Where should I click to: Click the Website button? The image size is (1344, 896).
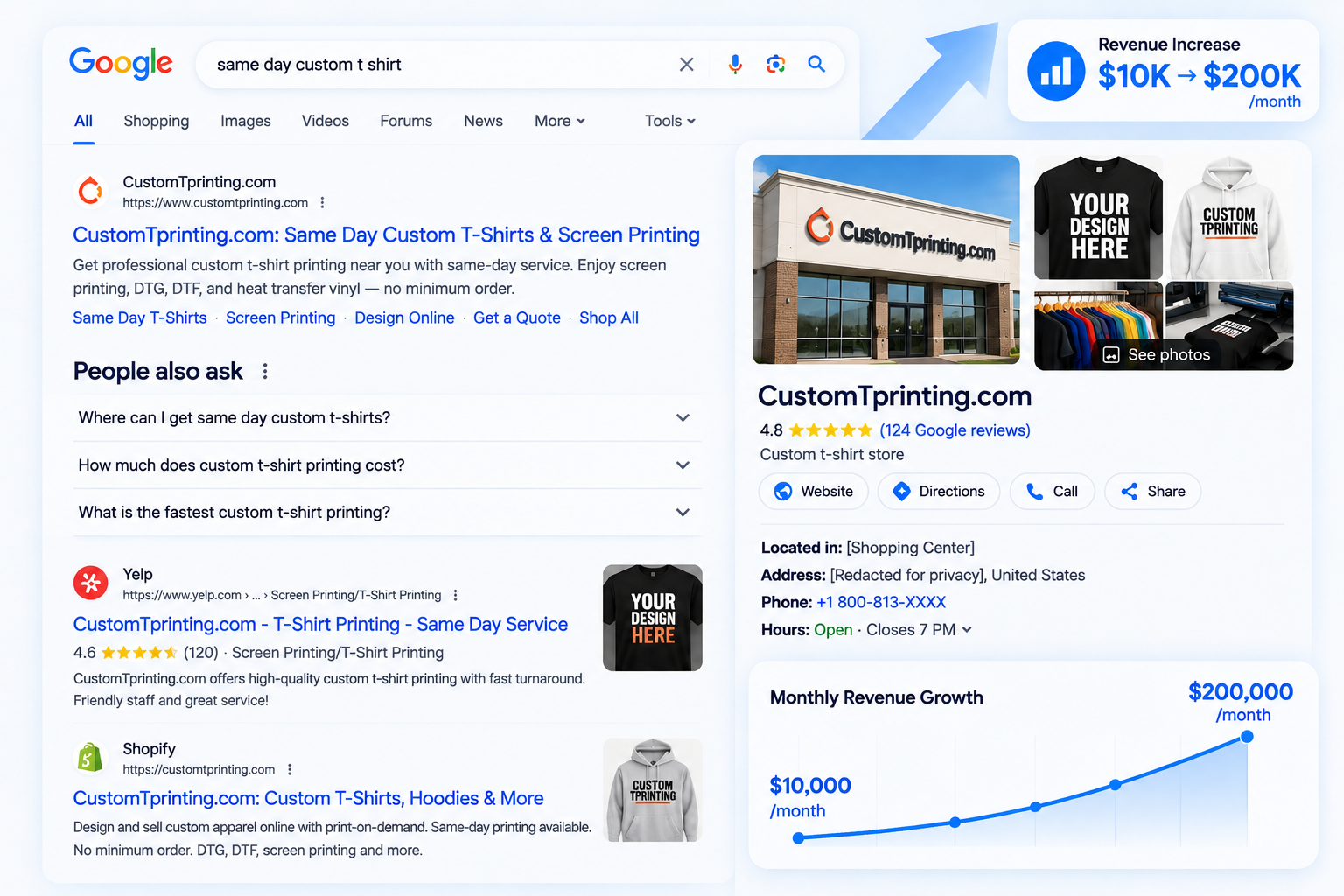pyautogui.click(x=813, y=492)
